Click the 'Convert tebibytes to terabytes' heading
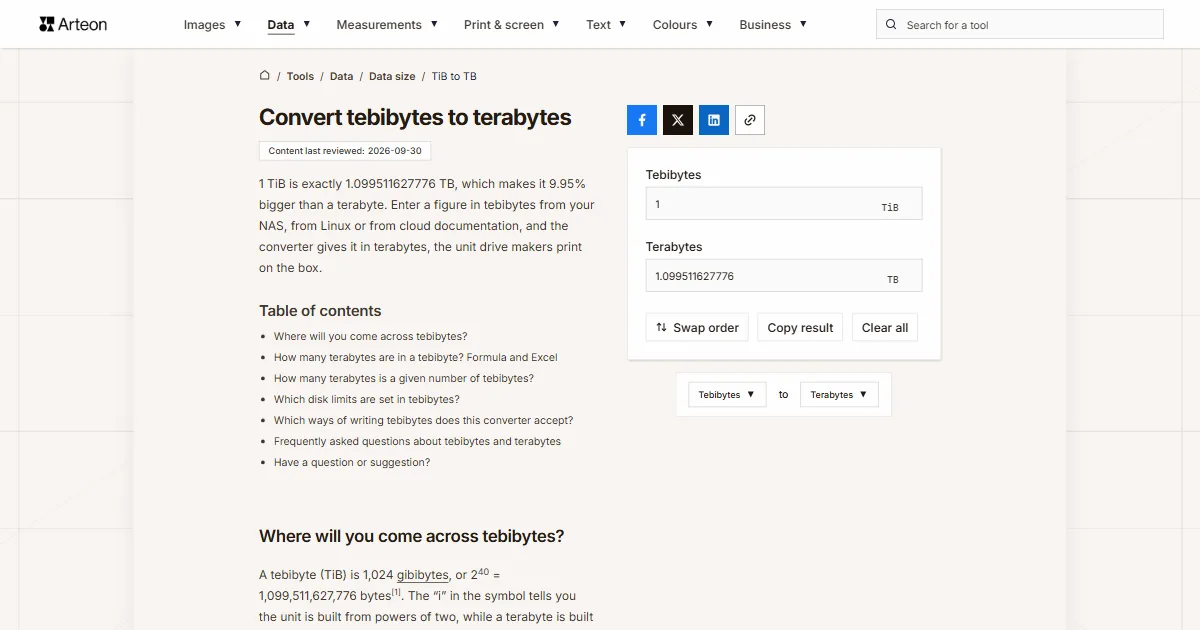 [x=415, y=117]
